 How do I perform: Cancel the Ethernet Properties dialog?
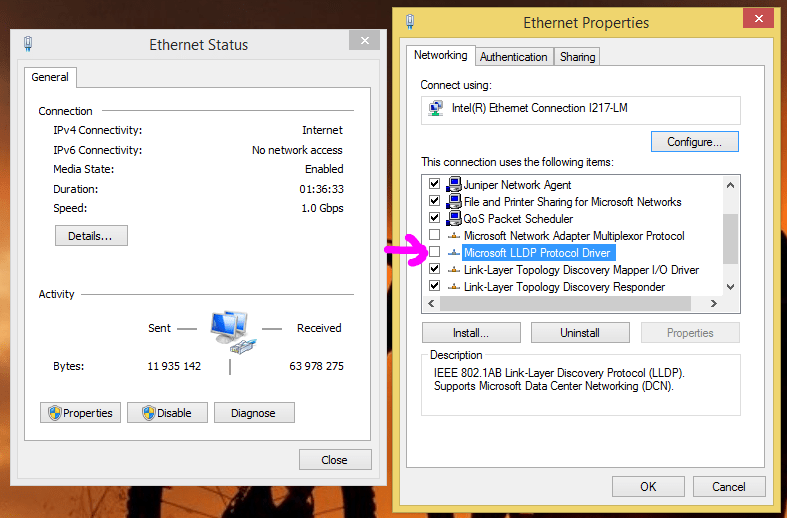[x=729, y=486]
